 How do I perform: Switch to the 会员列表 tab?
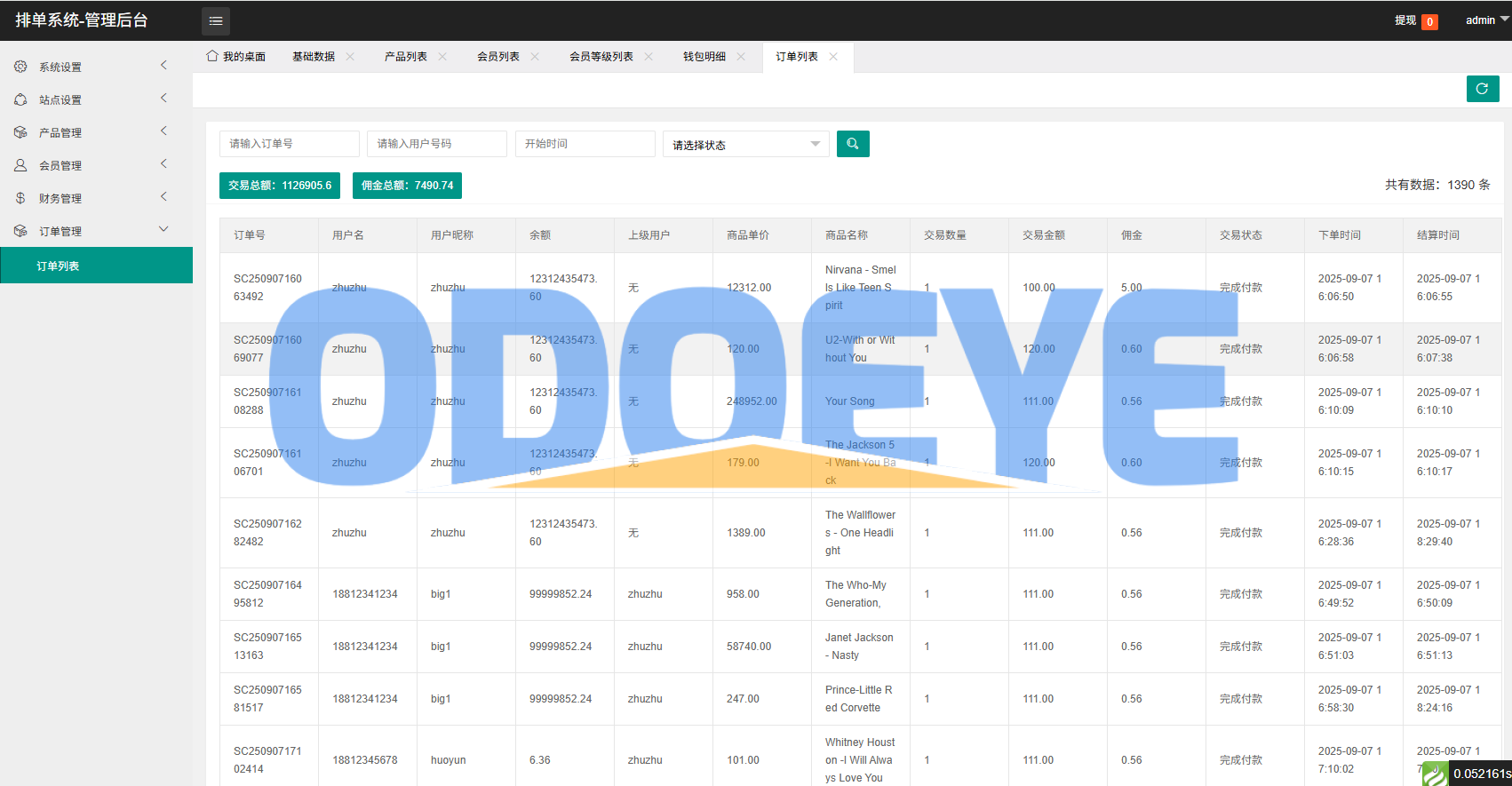click(498, 57)
